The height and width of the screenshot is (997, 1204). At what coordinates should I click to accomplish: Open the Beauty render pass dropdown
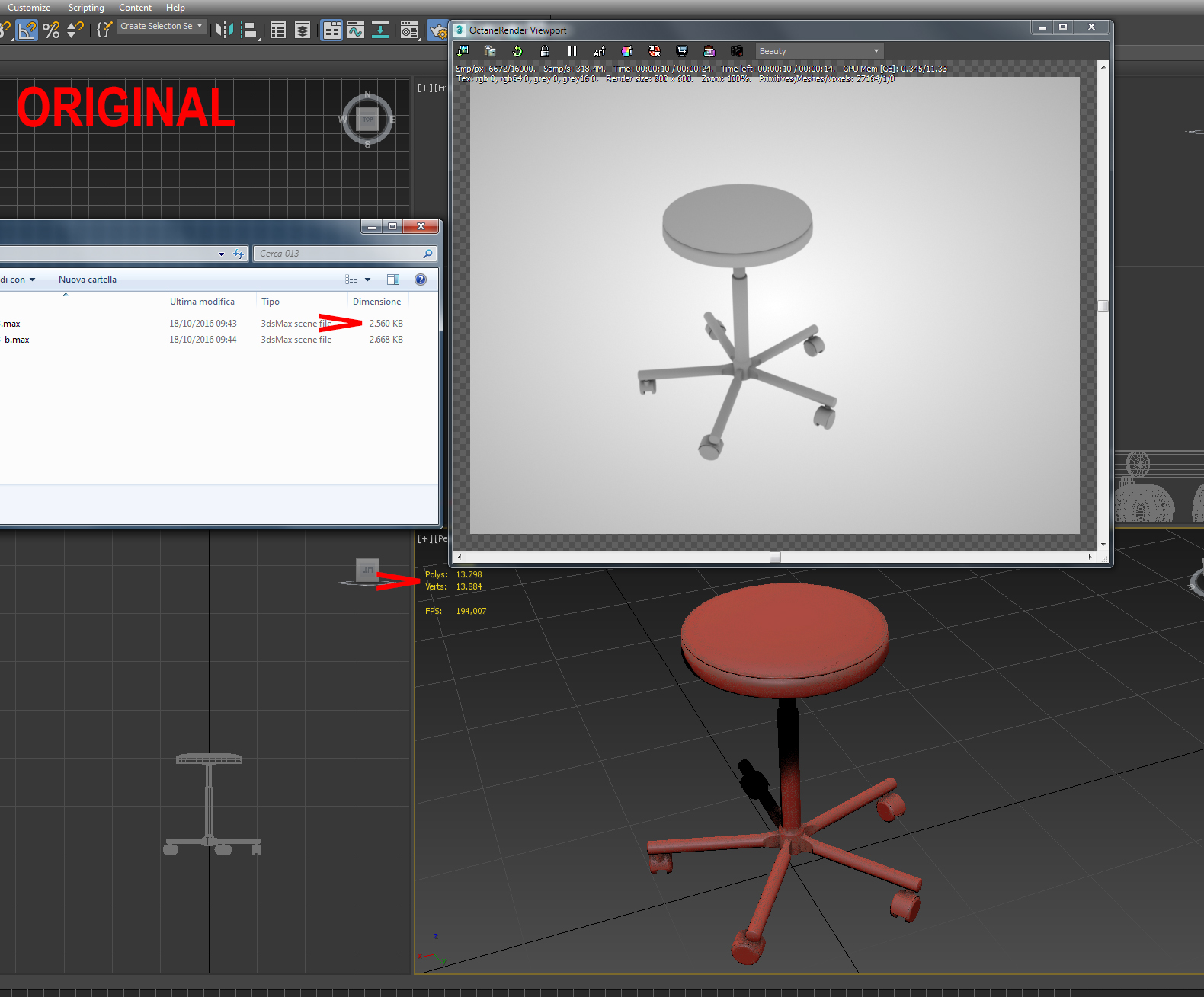(819, 51)
